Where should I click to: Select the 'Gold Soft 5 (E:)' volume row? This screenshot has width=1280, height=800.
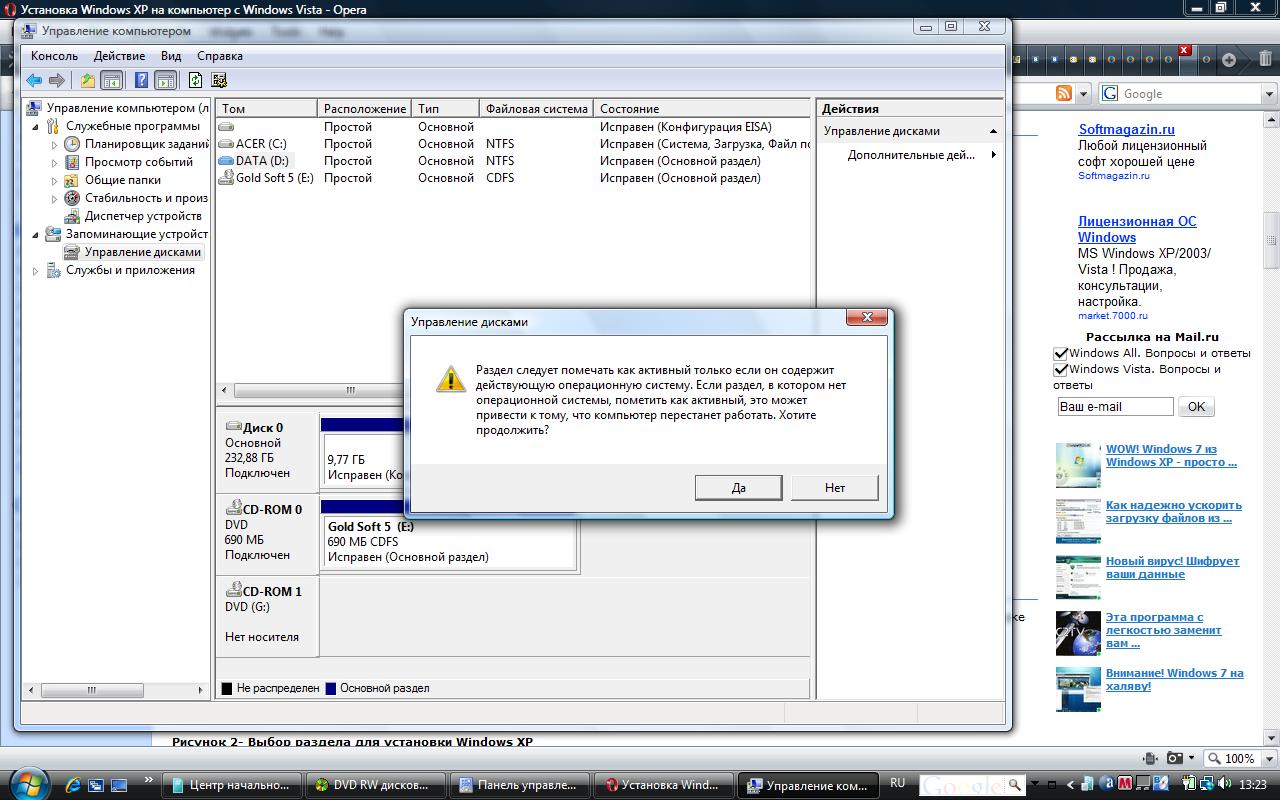513,178
